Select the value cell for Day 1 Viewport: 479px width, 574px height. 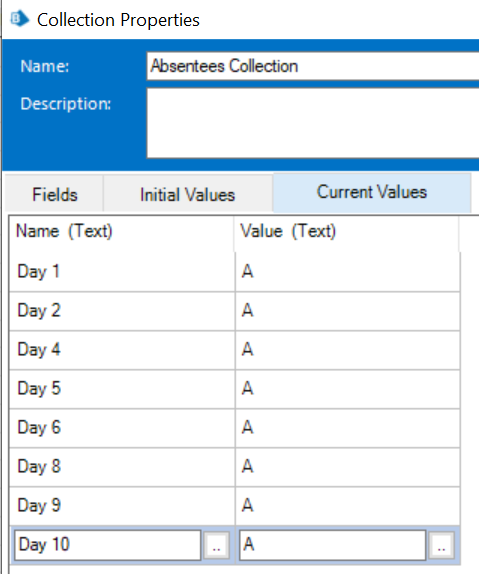click(x=348, y=272)
